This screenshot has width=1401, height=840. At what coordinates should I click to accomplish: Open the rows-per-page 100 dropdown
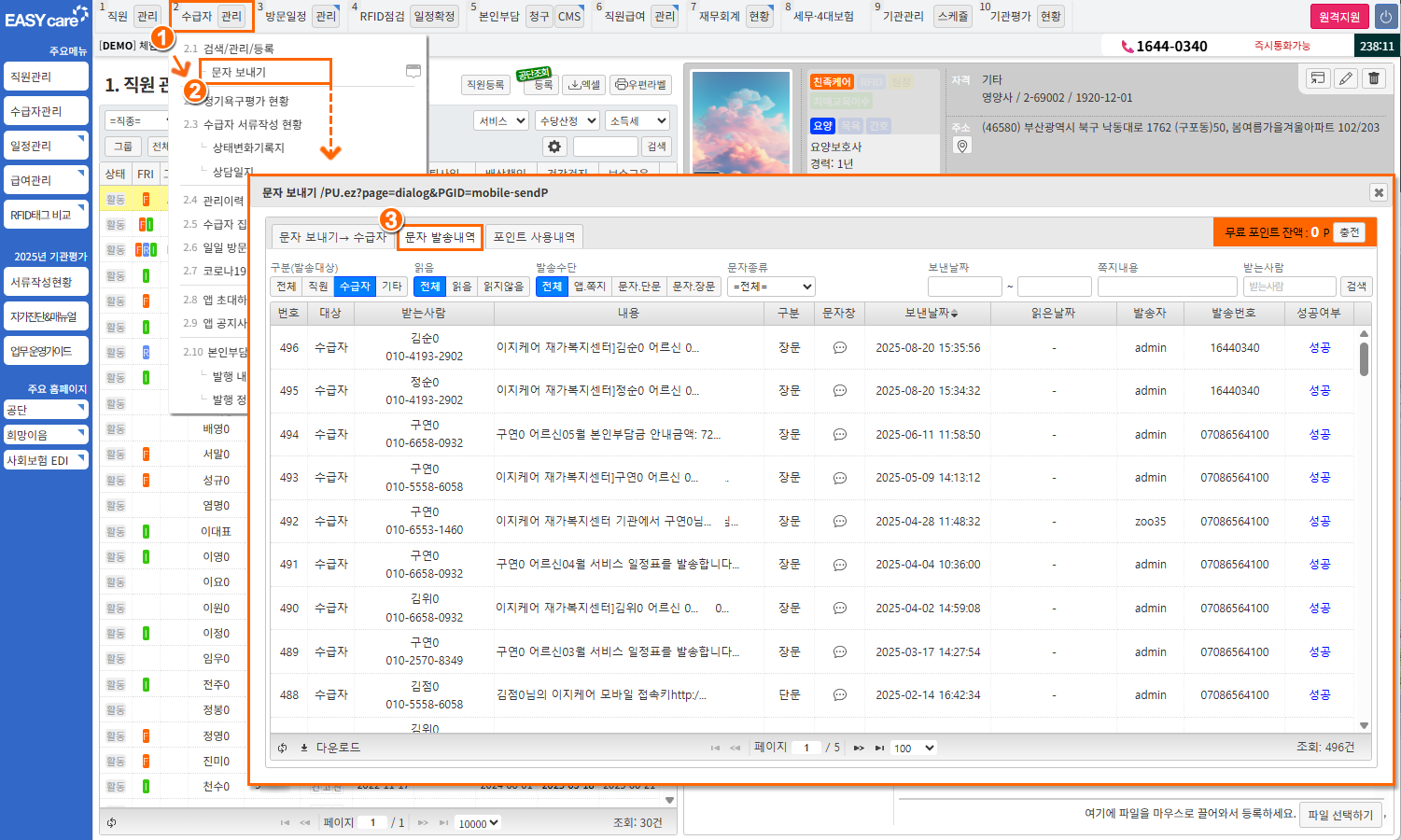(914, 748)
